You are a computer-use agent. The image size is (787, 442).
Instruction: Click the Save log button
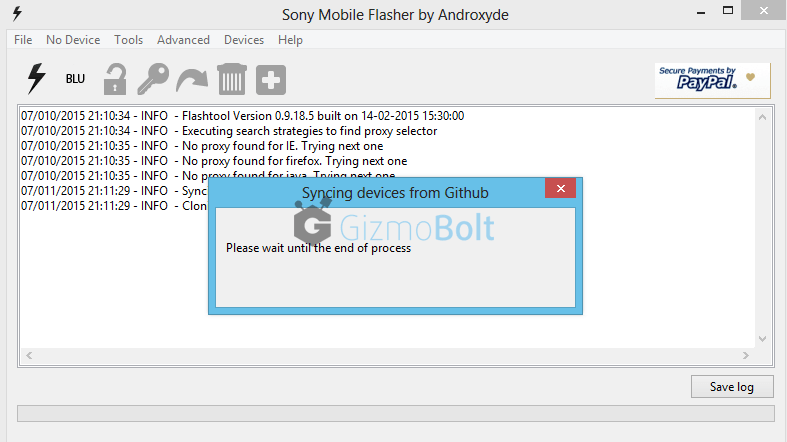pos(732,387)
